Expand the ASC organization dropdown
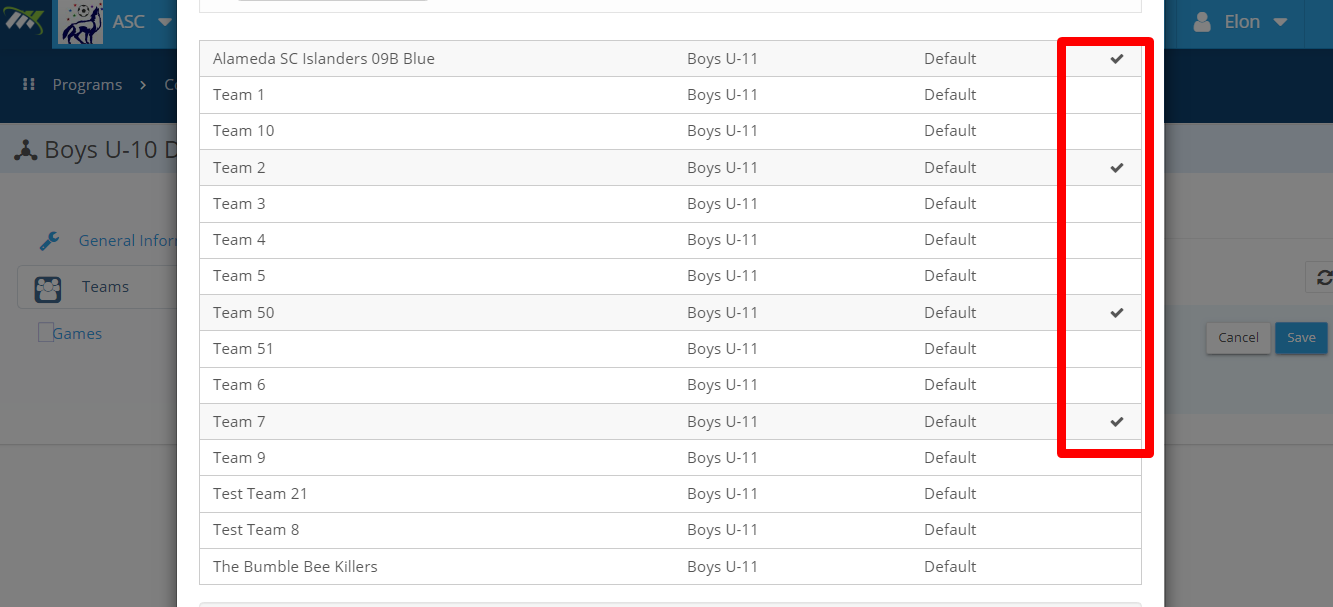The width and height of the screenshot is (1333, 607). click(x=165, y=22)
